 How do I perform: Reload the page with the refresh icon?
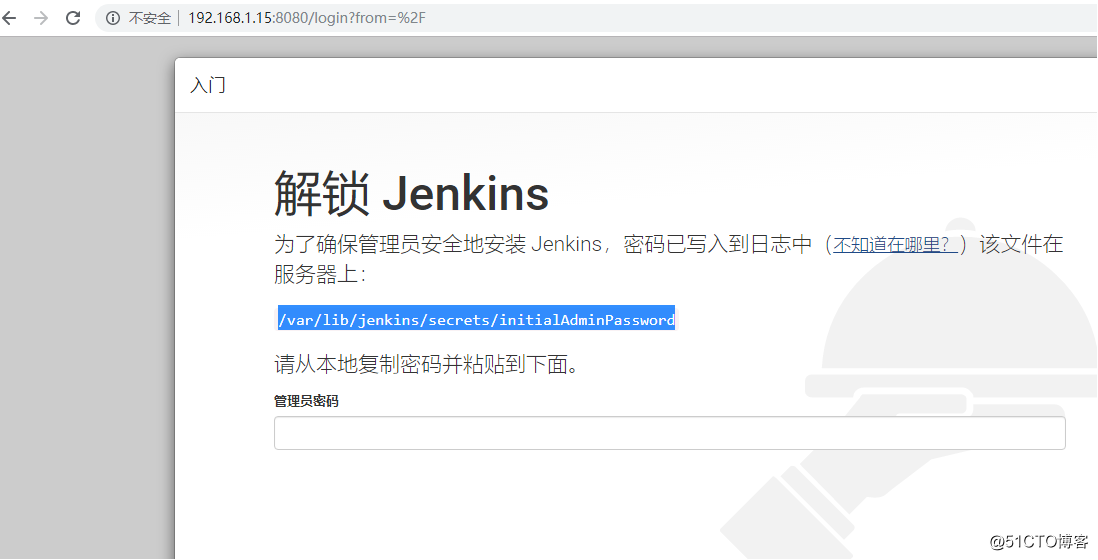(73, 18)
